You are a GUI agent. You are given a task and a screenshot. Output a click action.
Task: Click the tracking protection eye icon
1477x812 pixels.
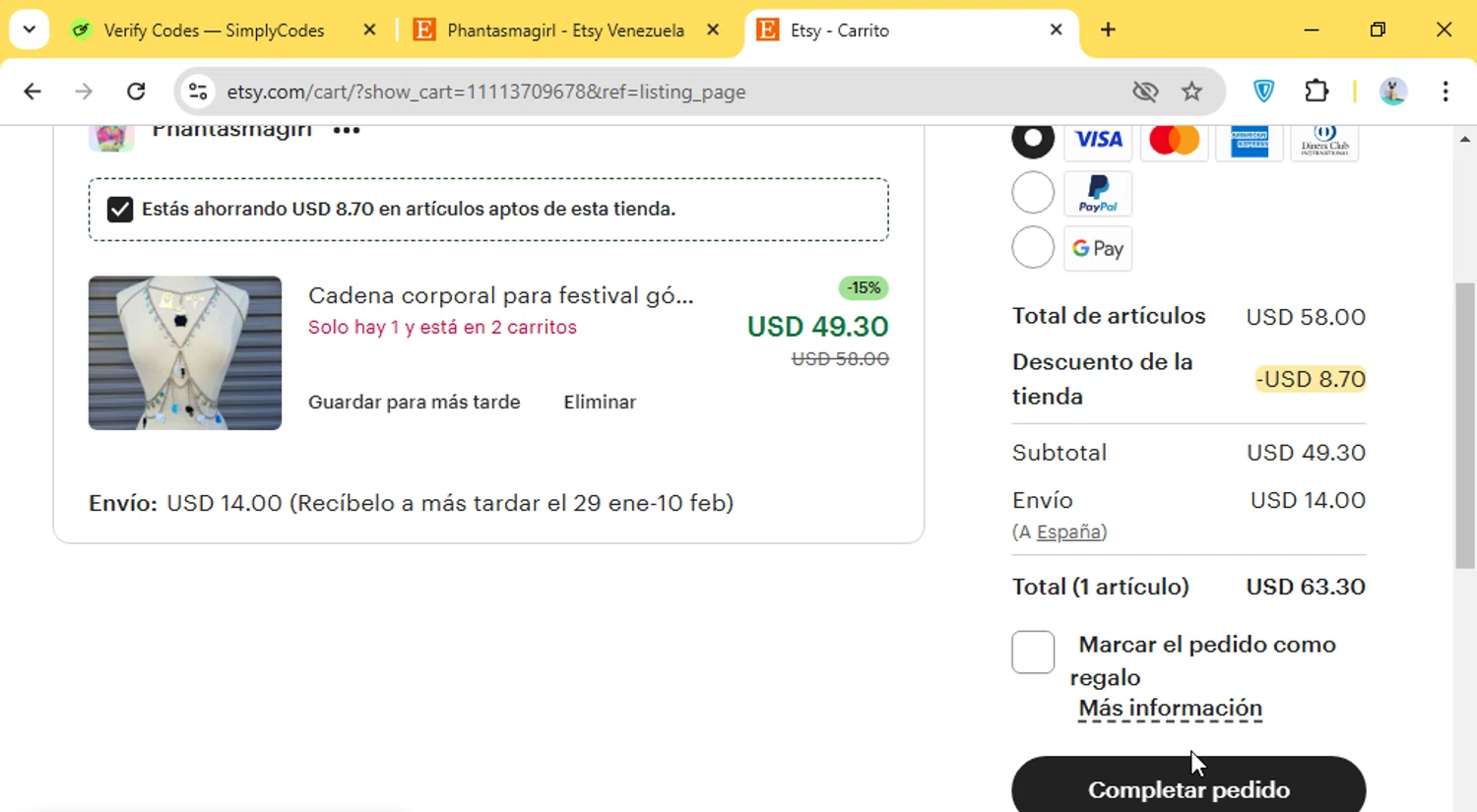(x=1145, y=92)
